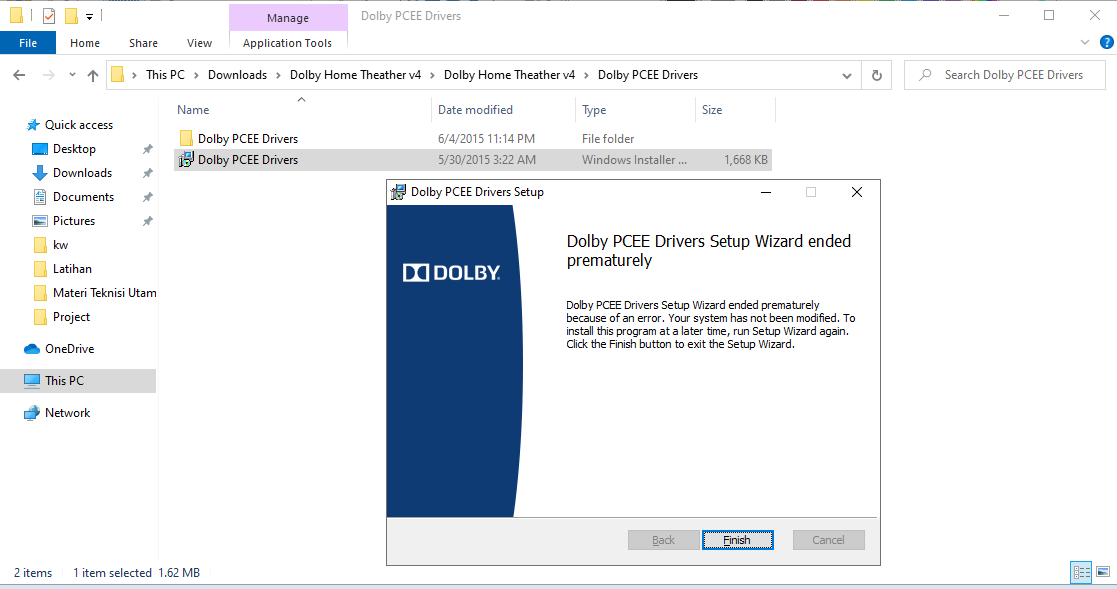This screenshot has width=1117, height=589.
Task: Open Documents in navigation pane
Action: coord(83,197)
